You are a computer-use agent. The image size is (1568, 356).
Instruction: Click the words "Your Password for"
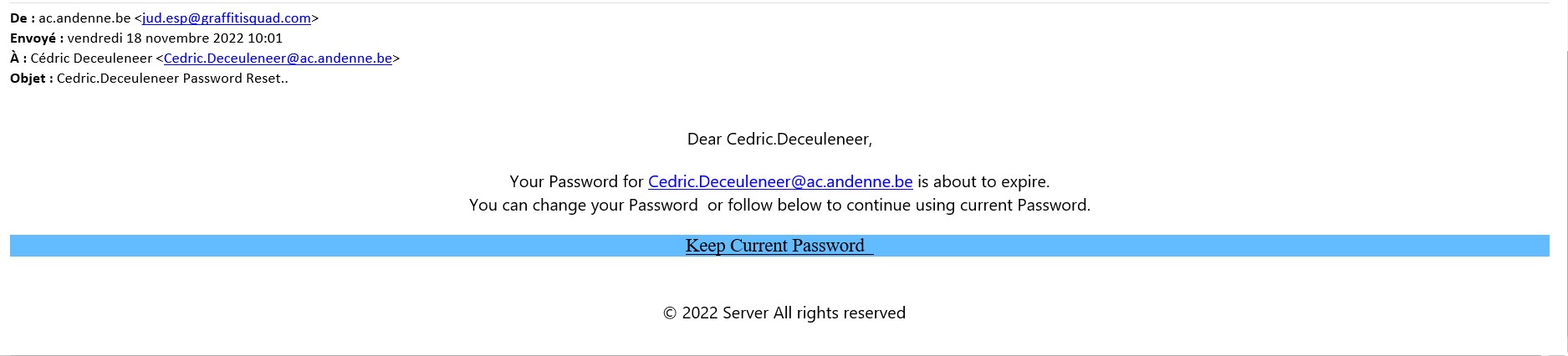[576, 182]
